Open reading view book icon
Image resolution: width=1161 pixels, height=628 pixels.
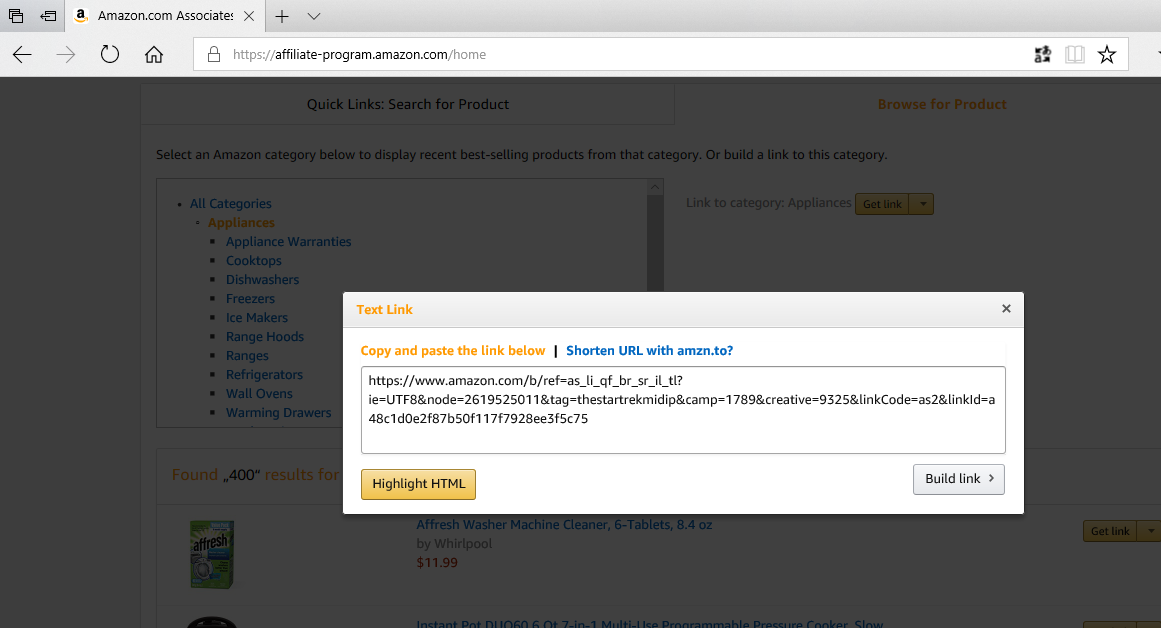[1075, 55]
